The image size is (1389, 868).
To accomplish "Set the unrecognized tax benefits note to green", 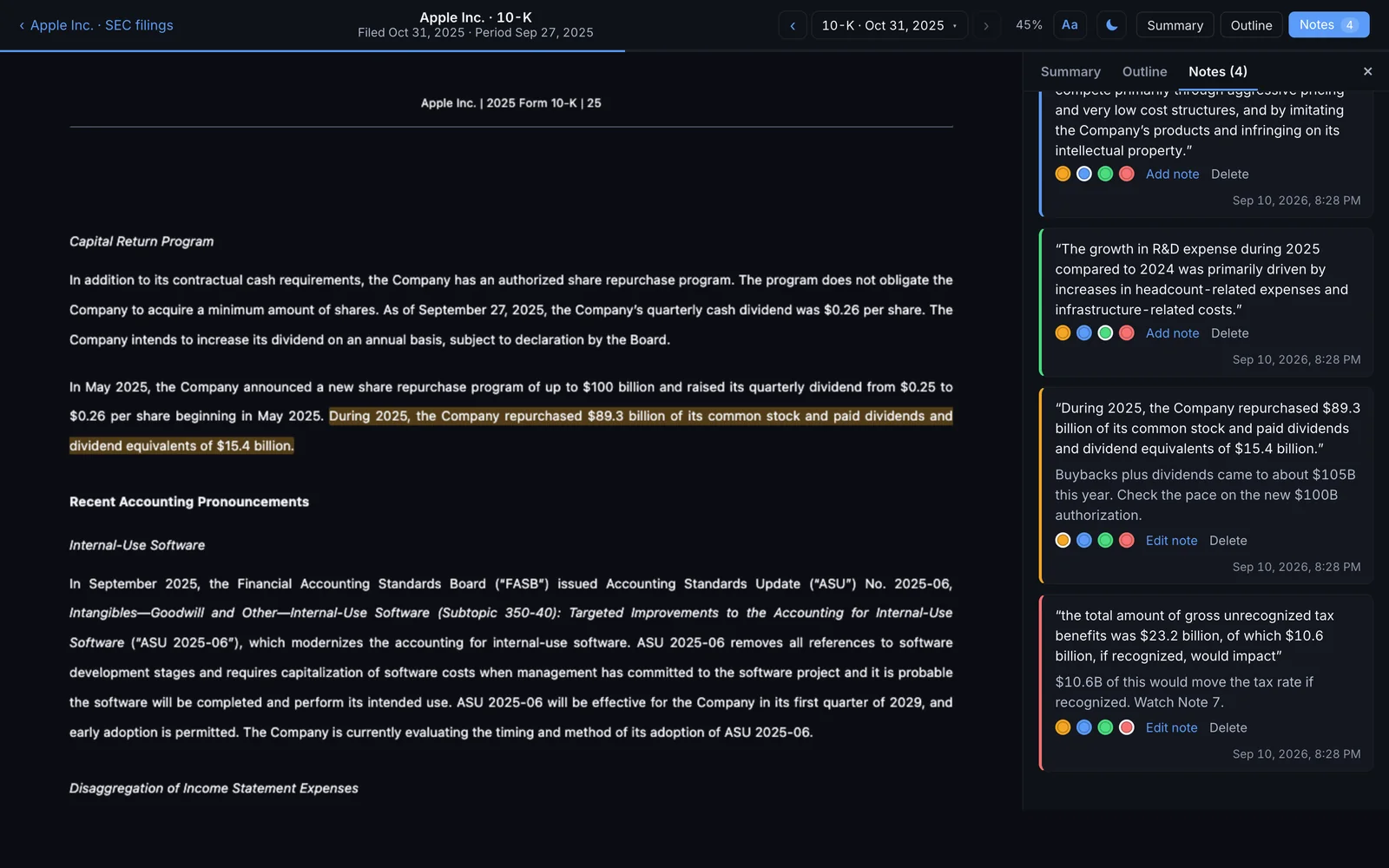I will point(1105,727).
